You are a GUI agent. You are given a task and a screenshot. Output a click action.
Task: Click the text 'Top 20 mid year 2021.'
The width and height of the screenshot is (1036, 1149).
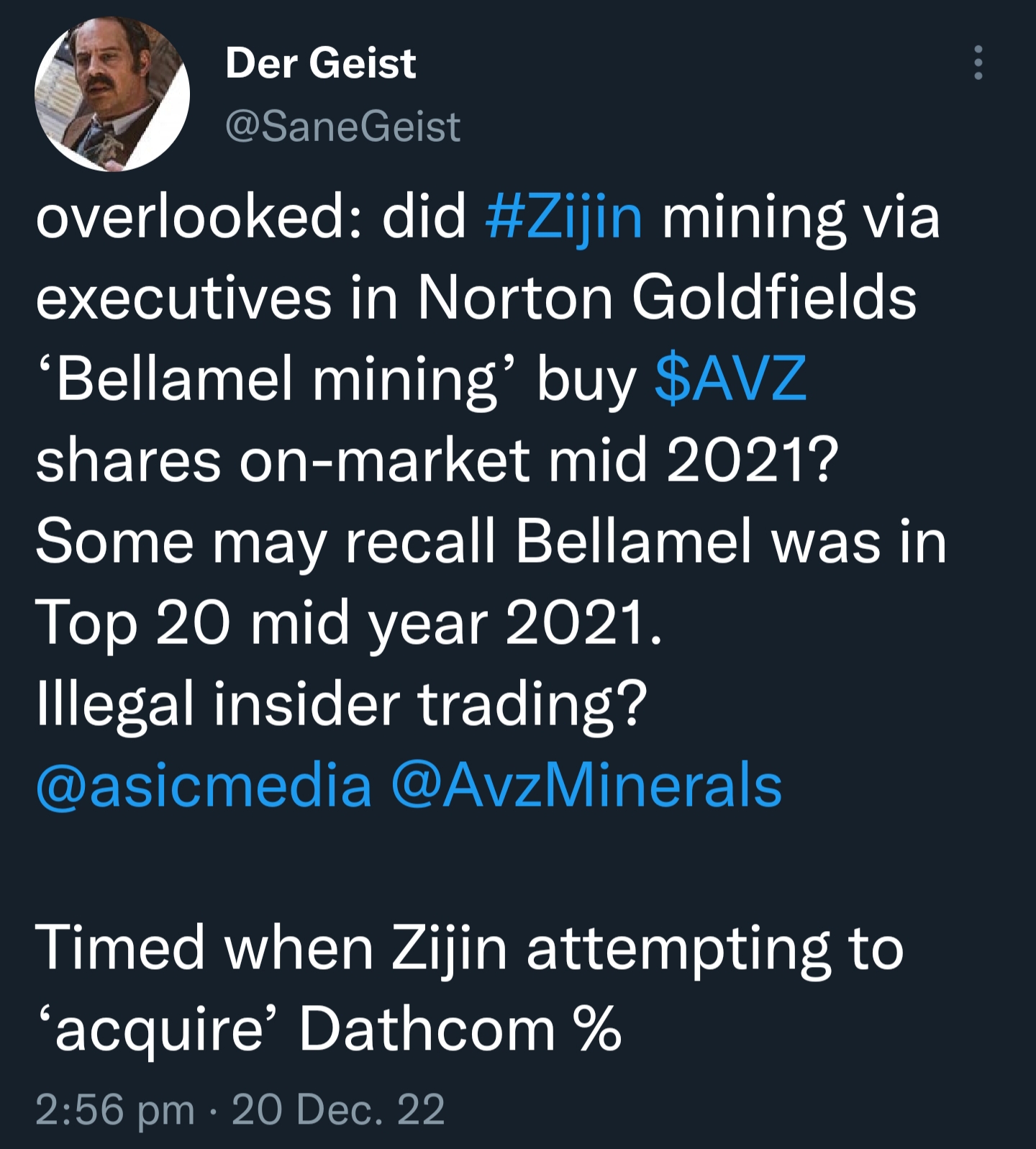click(348, 623)
